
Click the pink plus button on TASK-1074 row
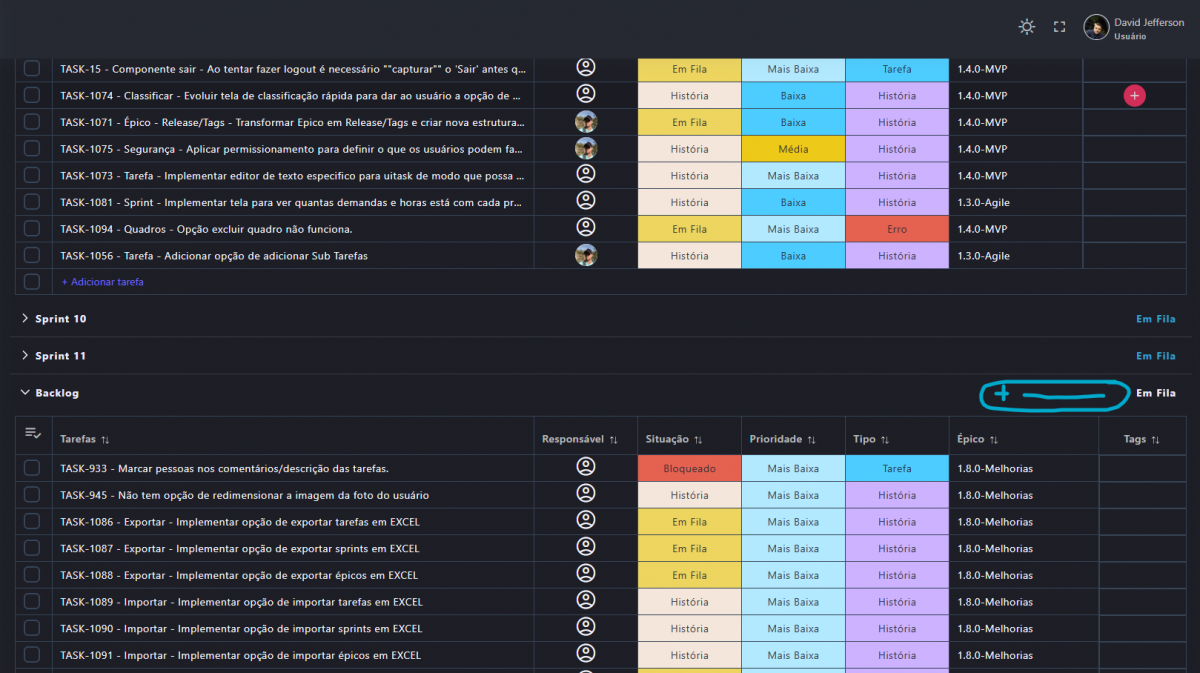pyautogui.click(x=1134, y=95)
